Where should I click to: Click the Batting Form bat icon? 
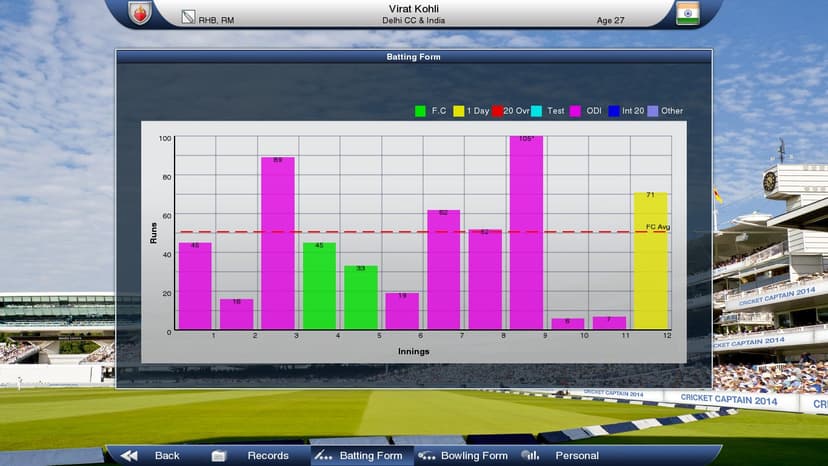pyautogui.click(x=324, y=455)
